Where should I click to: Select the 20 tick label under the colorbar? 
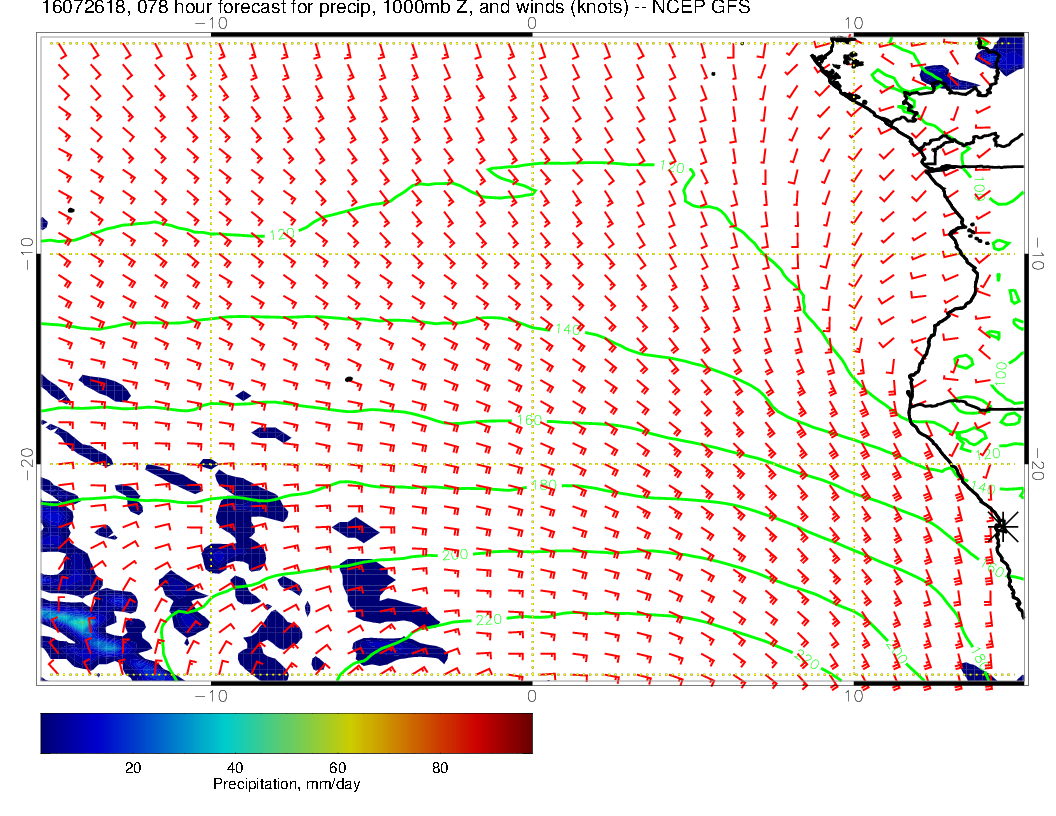click(131, 768)
